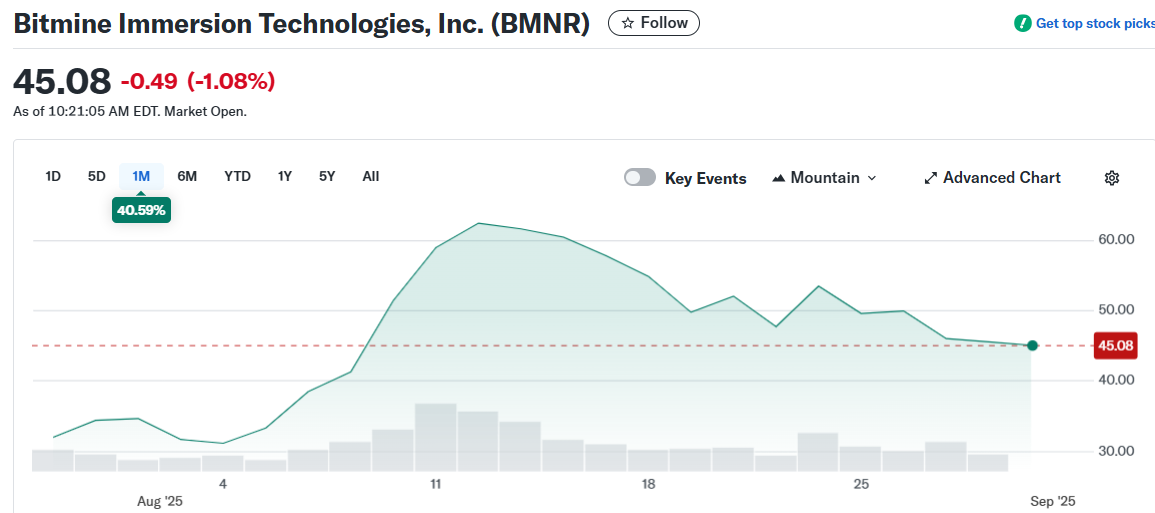Viewport: 1155px width, 513px height.
Task: Select the All time range tab
Action: pos(371,176)
